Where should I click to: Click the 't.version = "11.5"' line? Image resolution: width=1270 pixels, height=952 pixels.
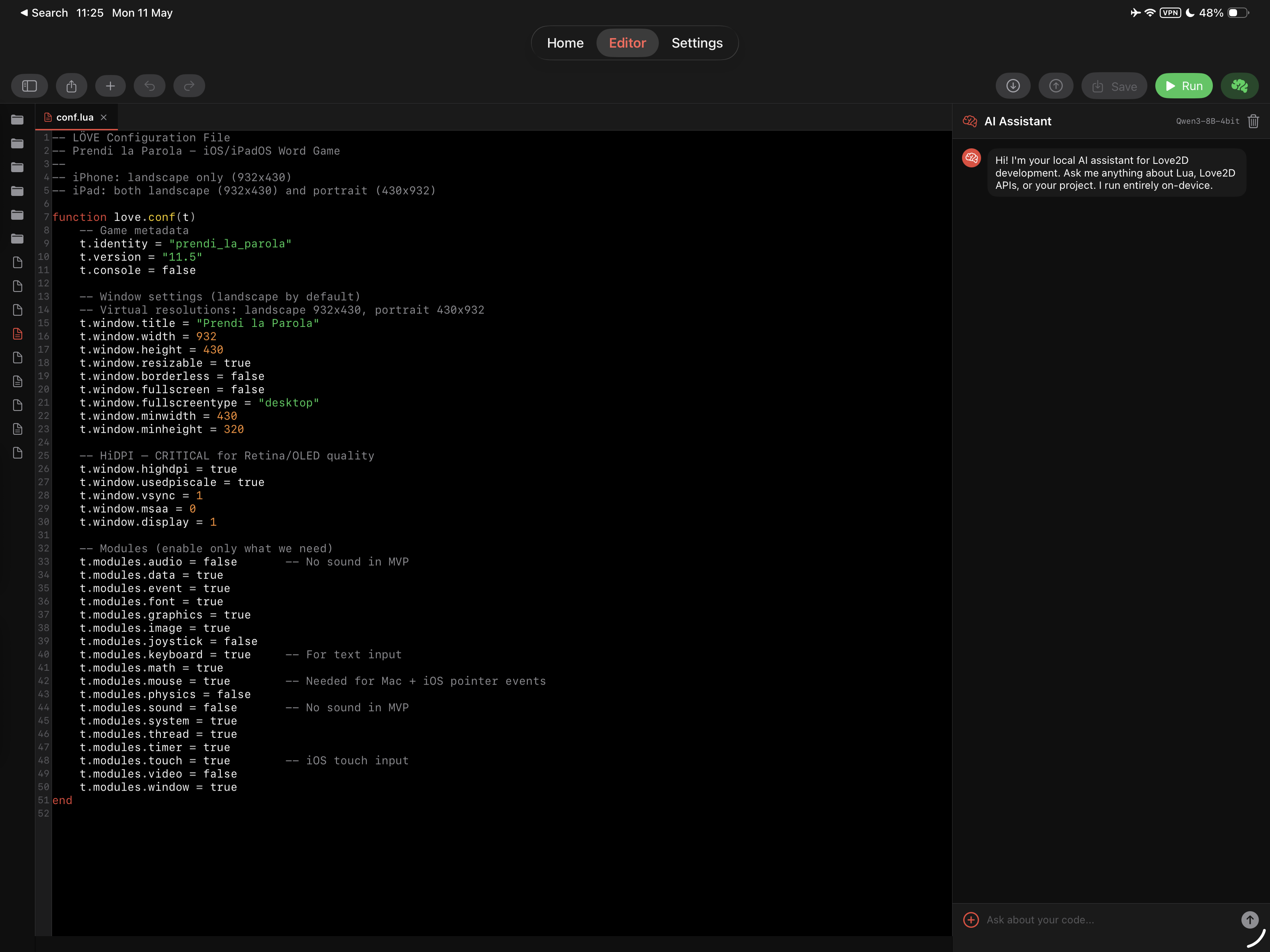(x=140, y=257)
